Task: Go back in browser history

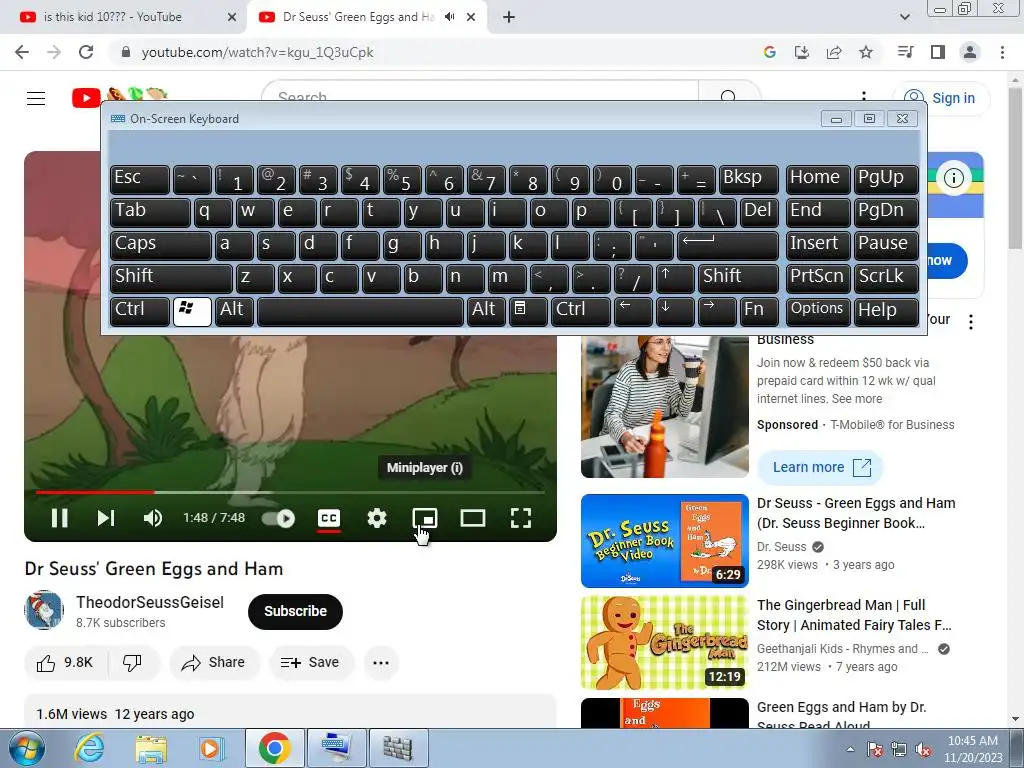Action: tap(22, 52)
